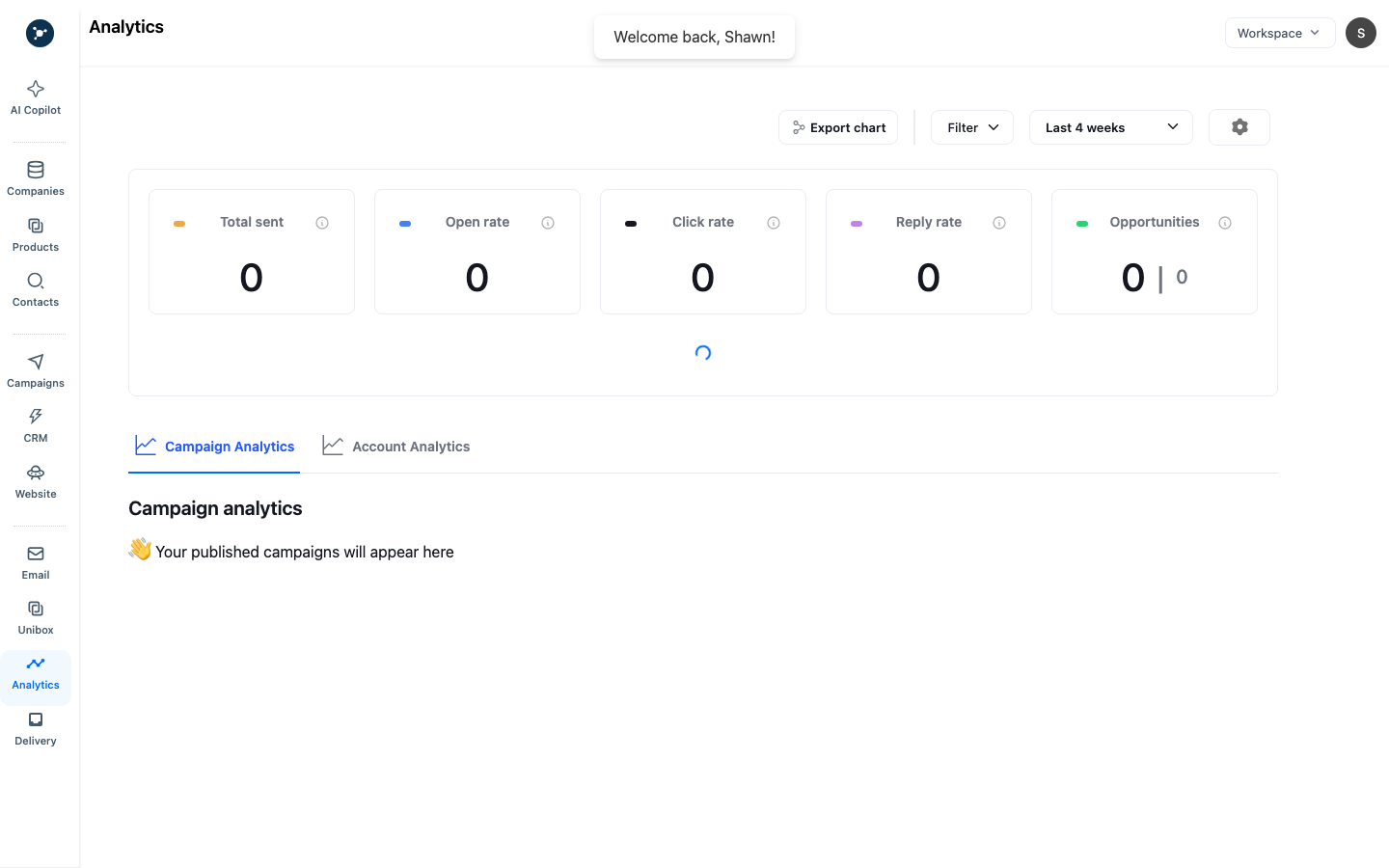Show info for Open rate metric
The width and height of the screenshot is (1389, 868).
548,223
